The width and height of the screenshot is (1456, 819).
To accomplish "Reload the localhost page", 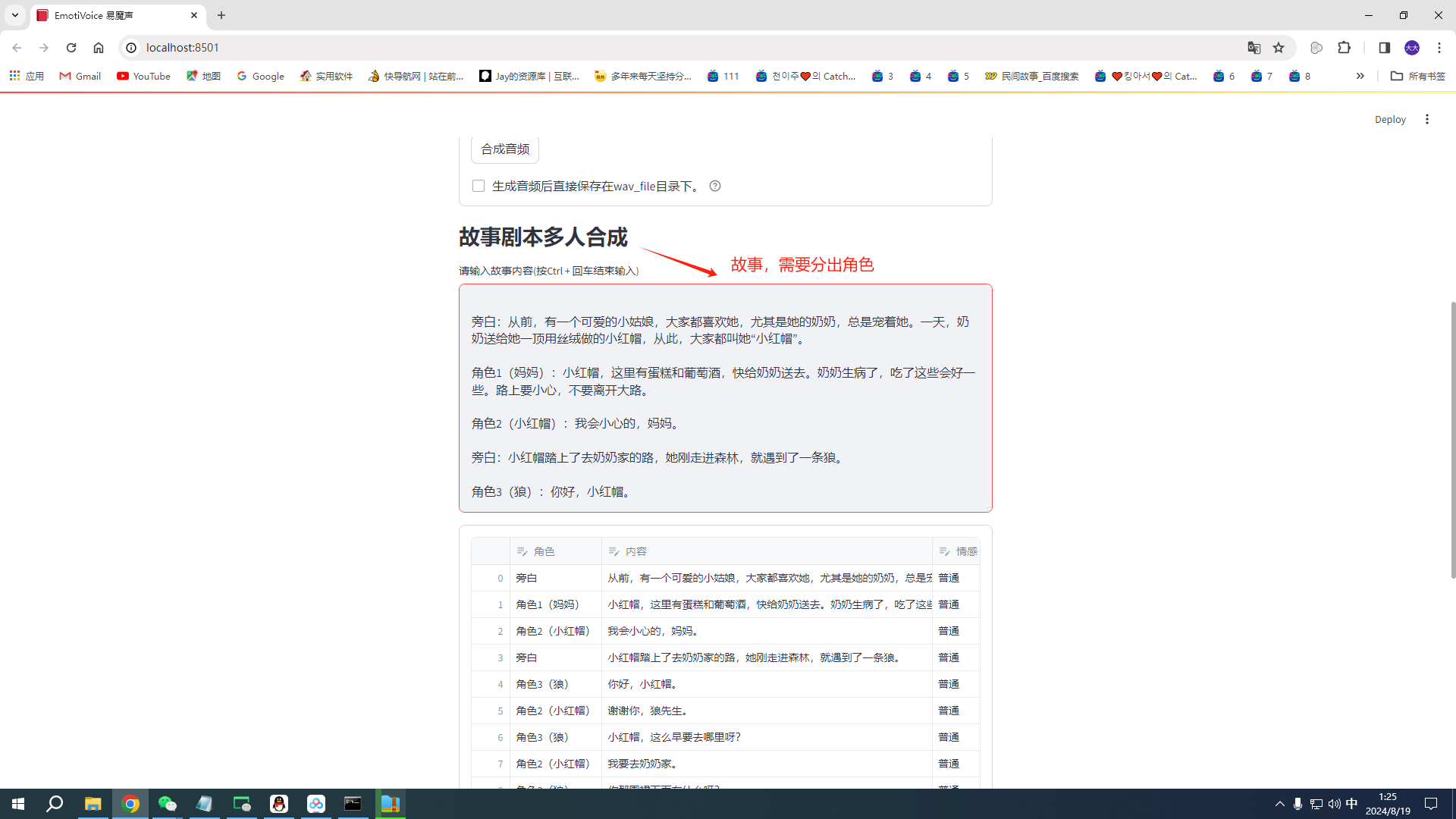I will (x=71, y=48).
